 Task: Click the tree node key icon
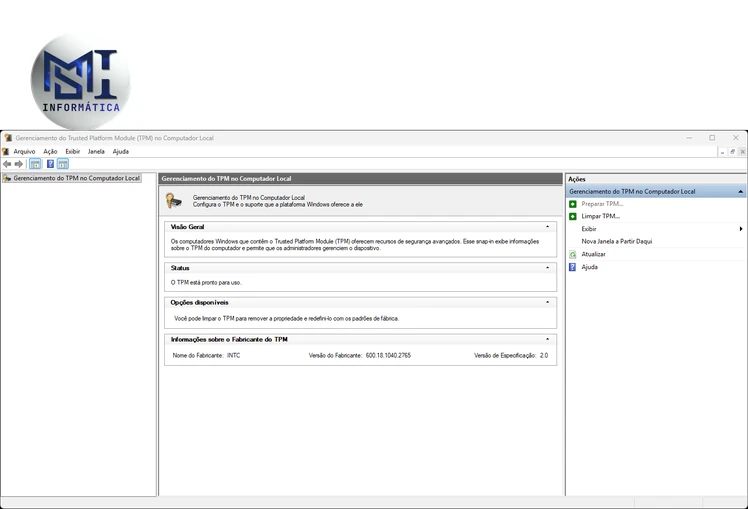point(7,178)
